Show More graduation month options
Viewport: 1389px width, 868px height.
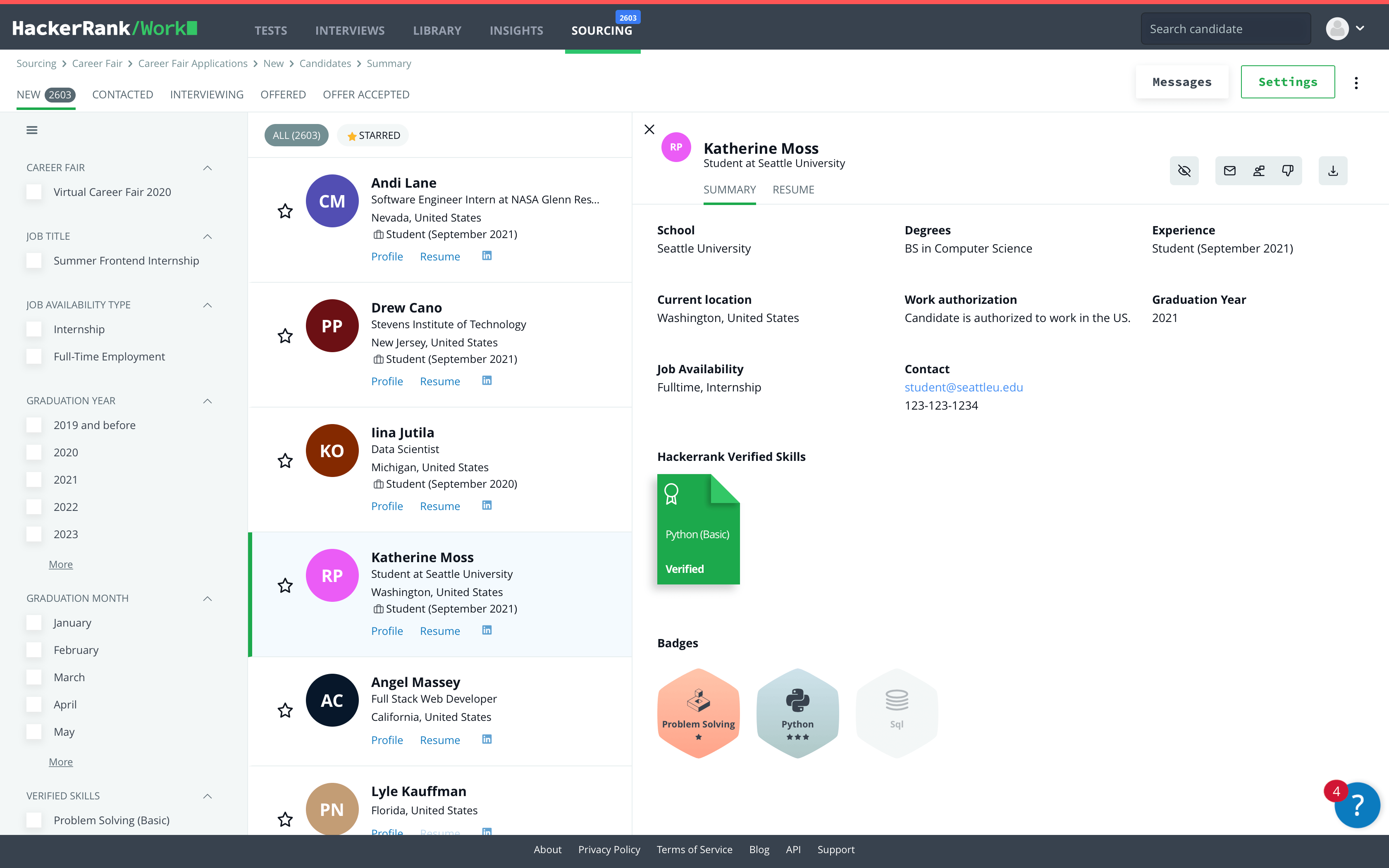pyautogui.click(x=61, y=762)
